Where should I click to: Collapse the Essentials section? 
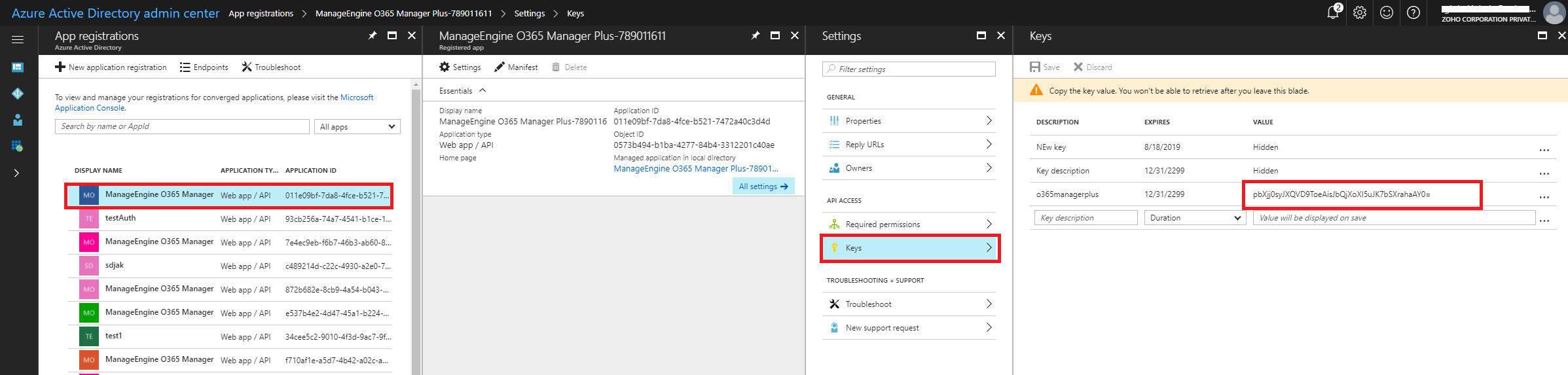click(483, 90)
